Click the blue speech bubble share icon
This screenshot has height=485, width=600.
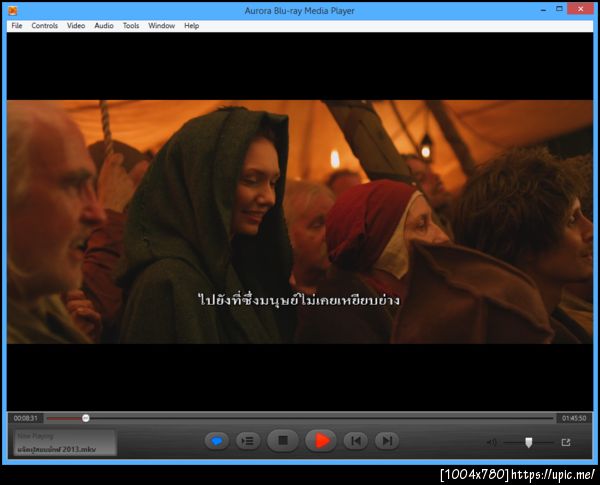(217, 441)
